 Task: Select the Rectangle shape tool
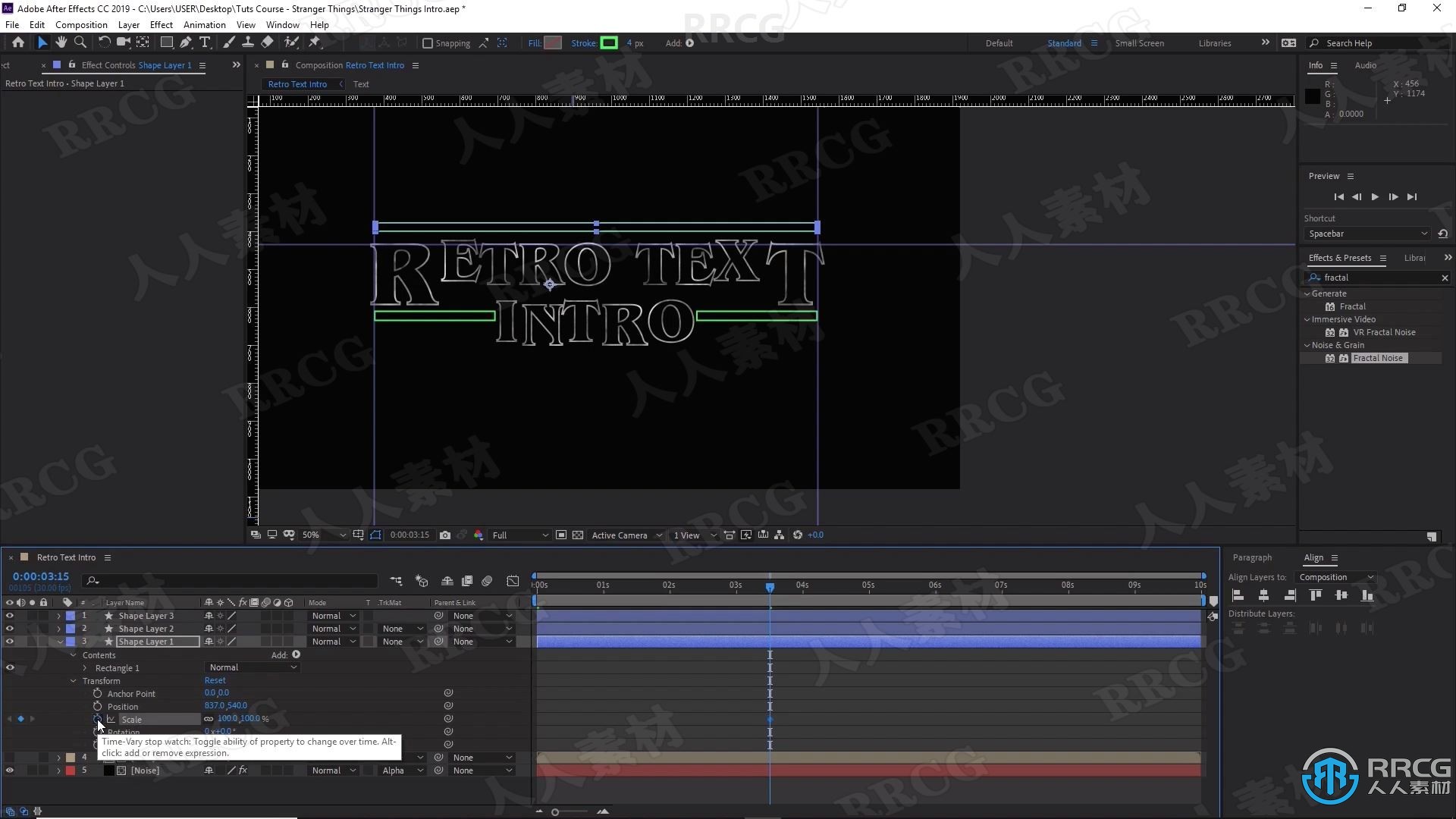[x=167, y=42]
